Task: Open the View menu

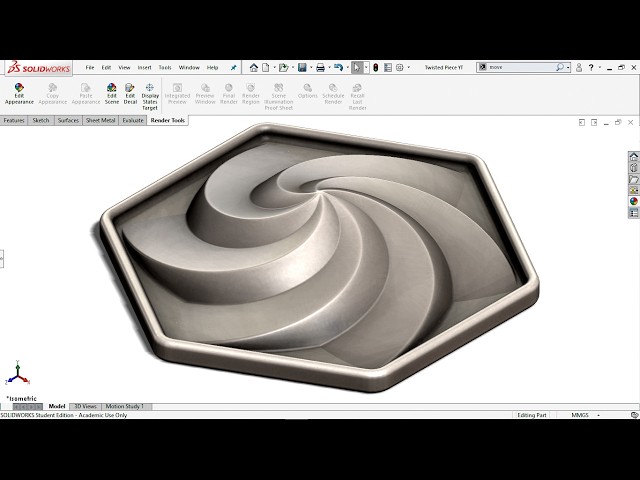Action: 124,68
